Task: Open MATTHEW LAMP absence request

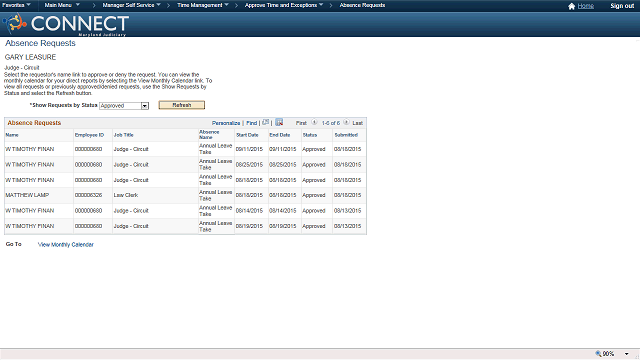Action: (27, 195)
